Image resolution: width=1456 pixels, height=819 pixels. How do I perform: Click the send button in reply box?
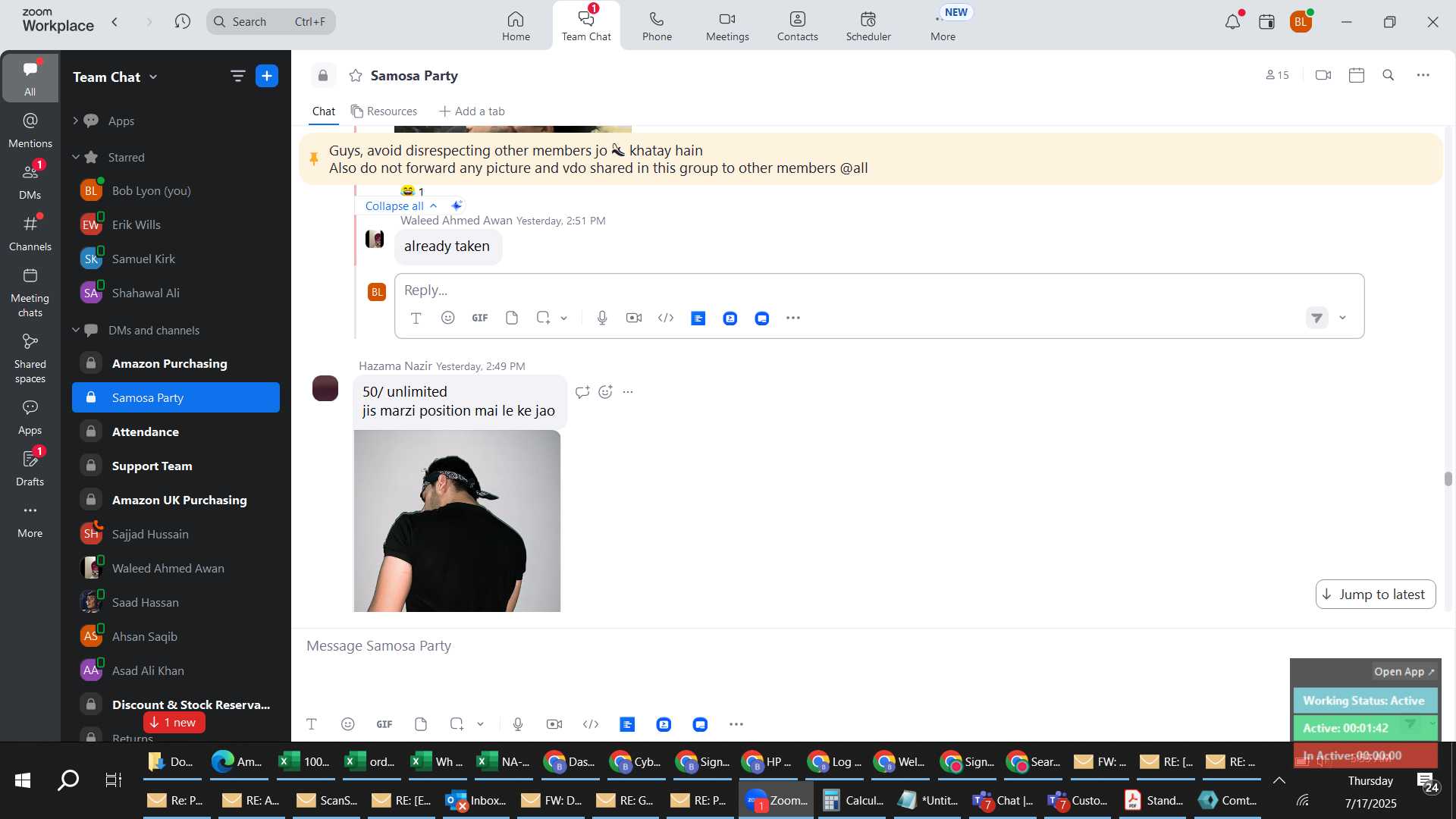click(x=1317, y=318)
